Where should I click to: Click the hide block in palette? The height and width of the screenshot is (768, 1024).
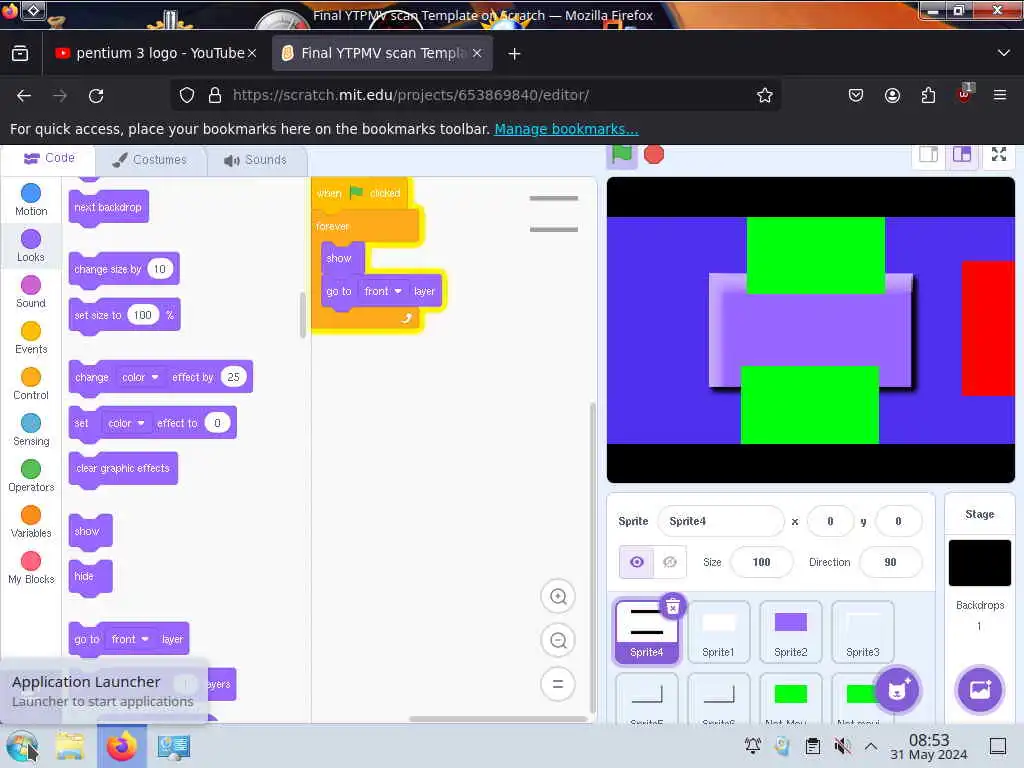[90, 577]
